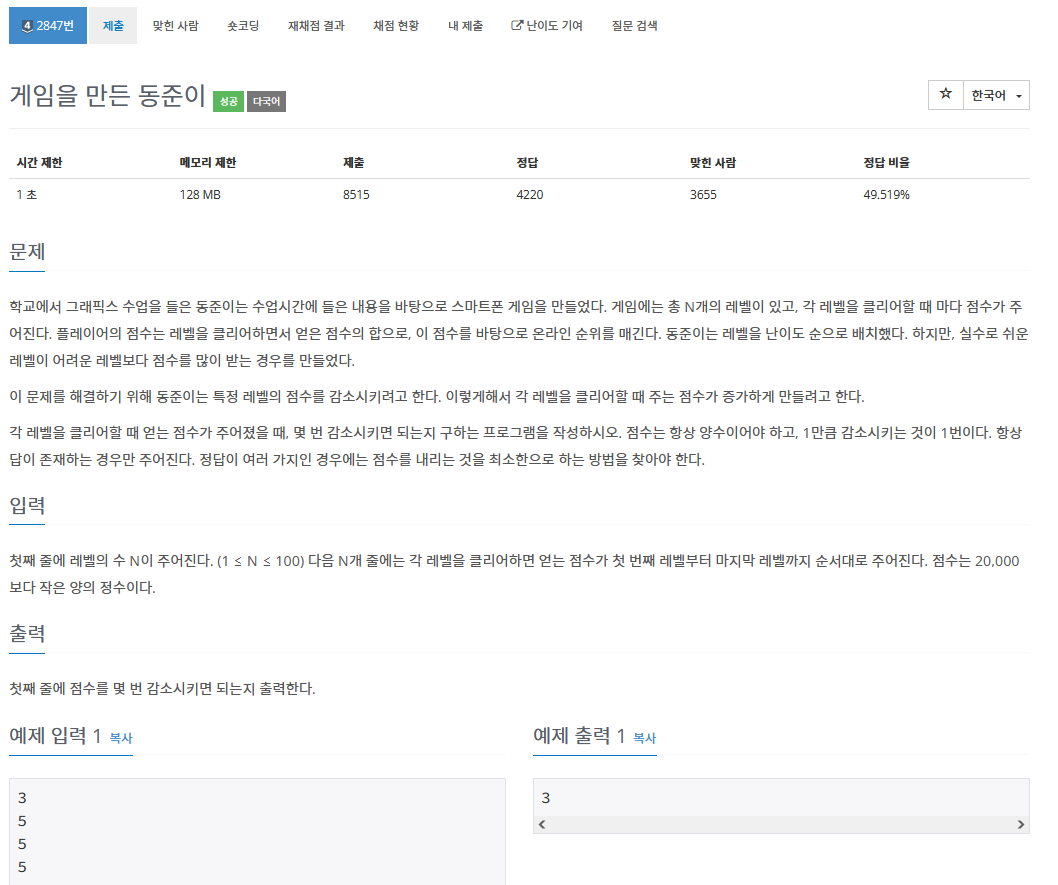Image resolution: width=1058 pixels, height=885 pixels.
Task: Open 질문 검색 for this problem
Action: 631,25
